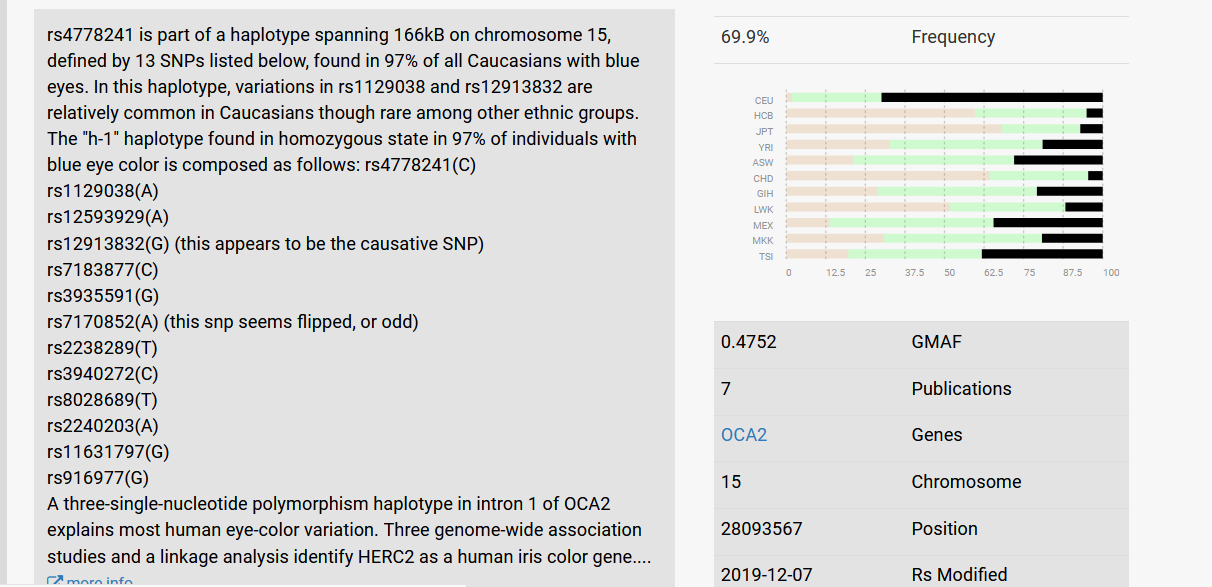Screen dimensions: 1212x587
Task: Click the rs12913832(G) causative SNP line
Action: pos(265,244)
